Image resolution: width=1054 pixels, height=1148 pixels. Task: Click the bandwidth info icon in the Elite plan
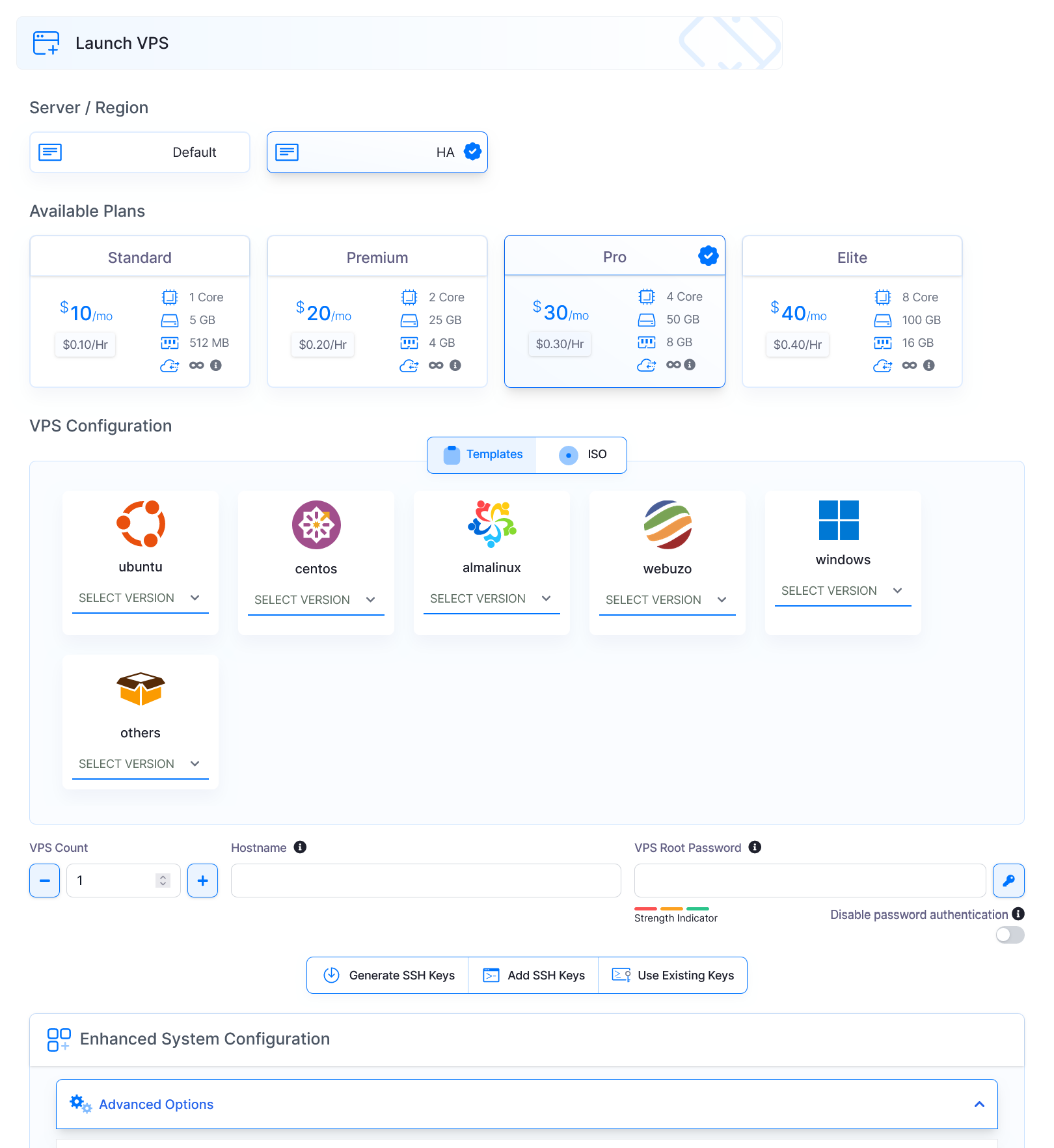[x=929, y=365]
